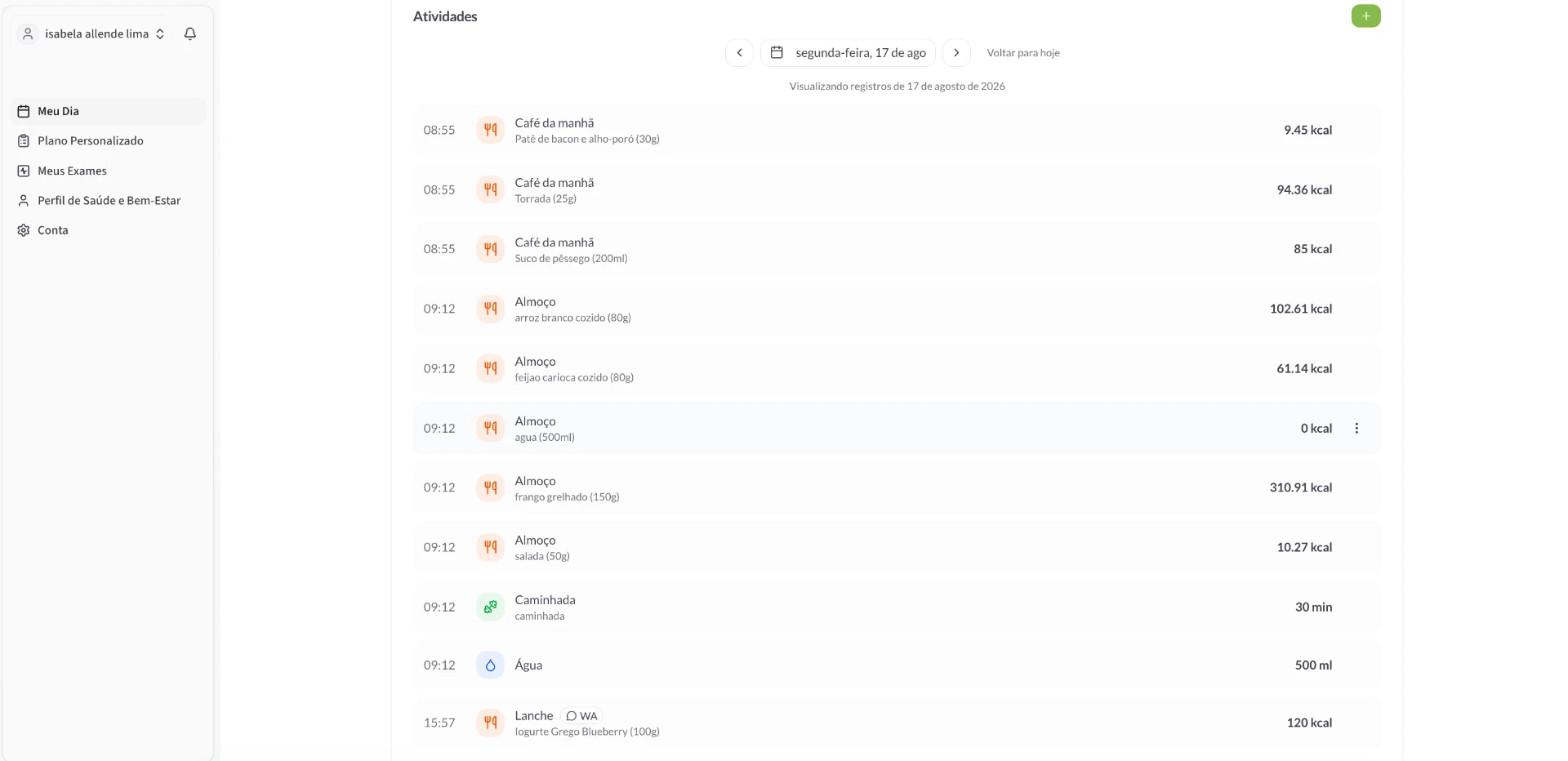The image size is (1568, 761).
Task: Open the three-dot menu on the agua row
Action: [1356, 428]
